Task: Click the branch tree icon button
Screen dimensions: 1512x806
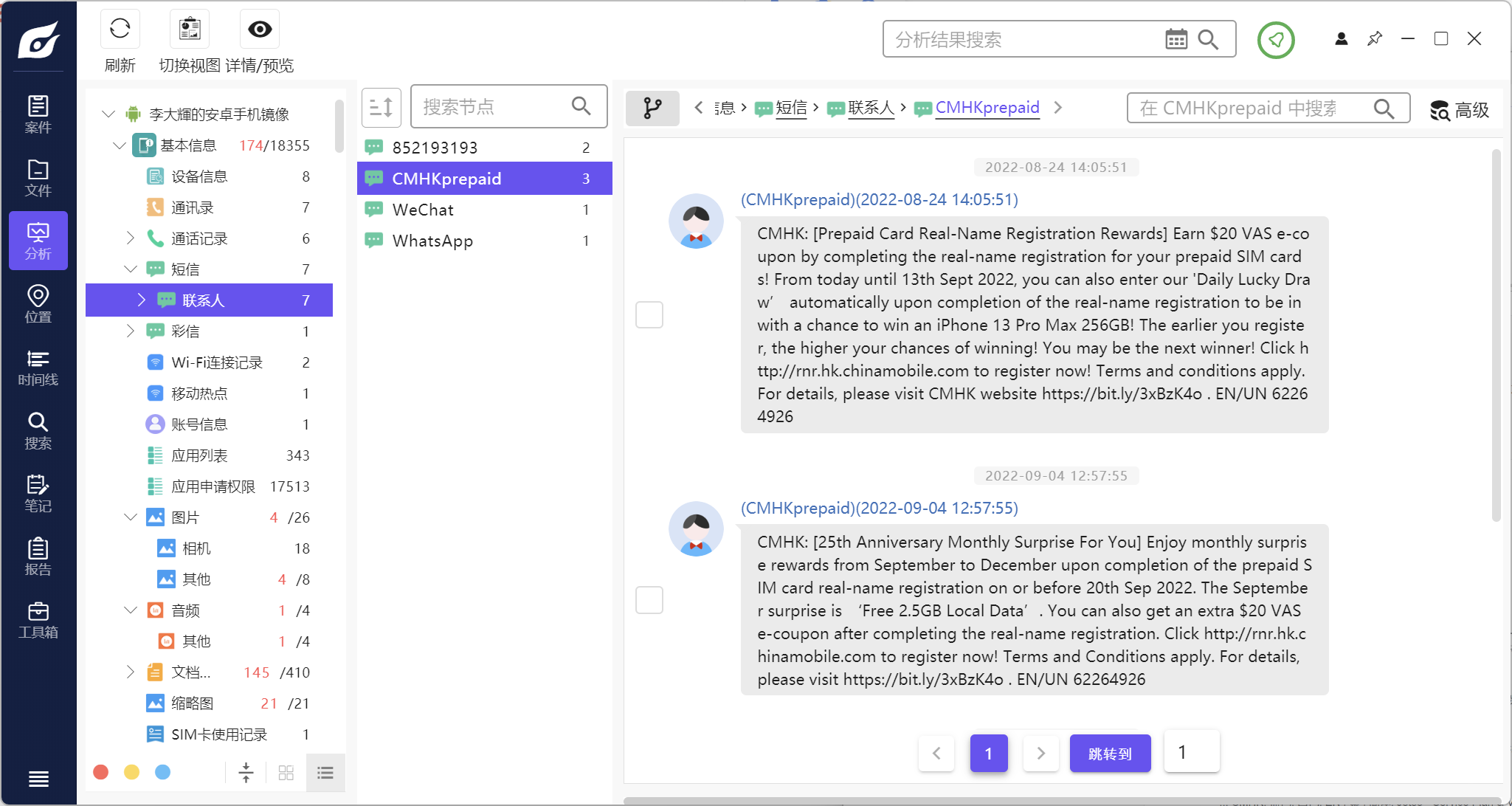Action: tap(652, 108)
